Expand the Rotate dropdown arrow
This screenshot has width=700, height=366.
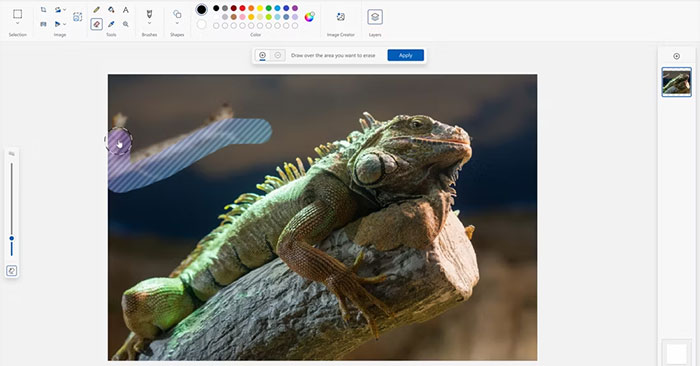pyautogui.click(x=65, y=10)
